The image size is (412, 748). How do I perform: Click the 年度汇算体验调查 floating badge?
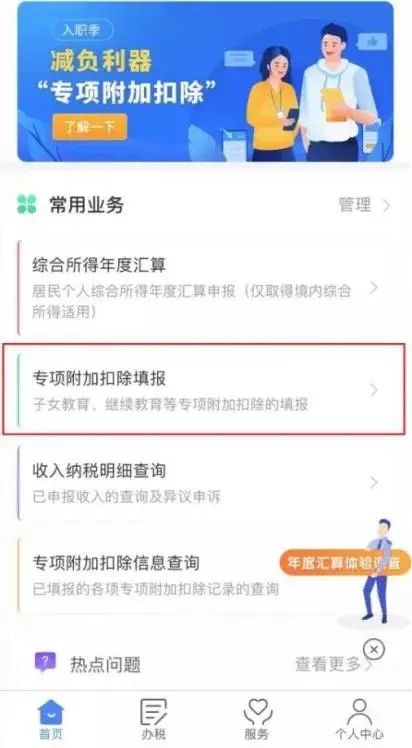click(346, 563)
